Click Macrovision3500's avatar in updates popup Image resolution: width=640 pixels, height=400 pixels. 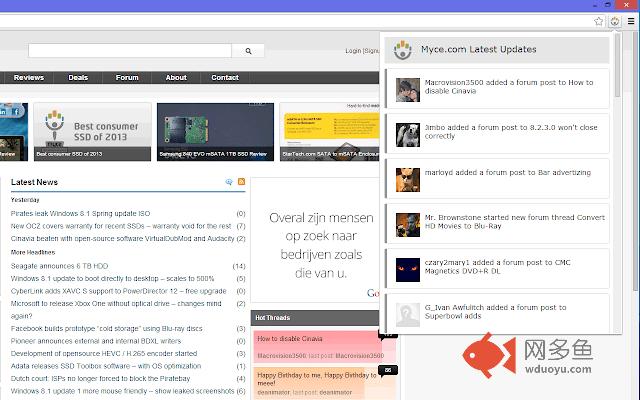click(x=408, y=90)
